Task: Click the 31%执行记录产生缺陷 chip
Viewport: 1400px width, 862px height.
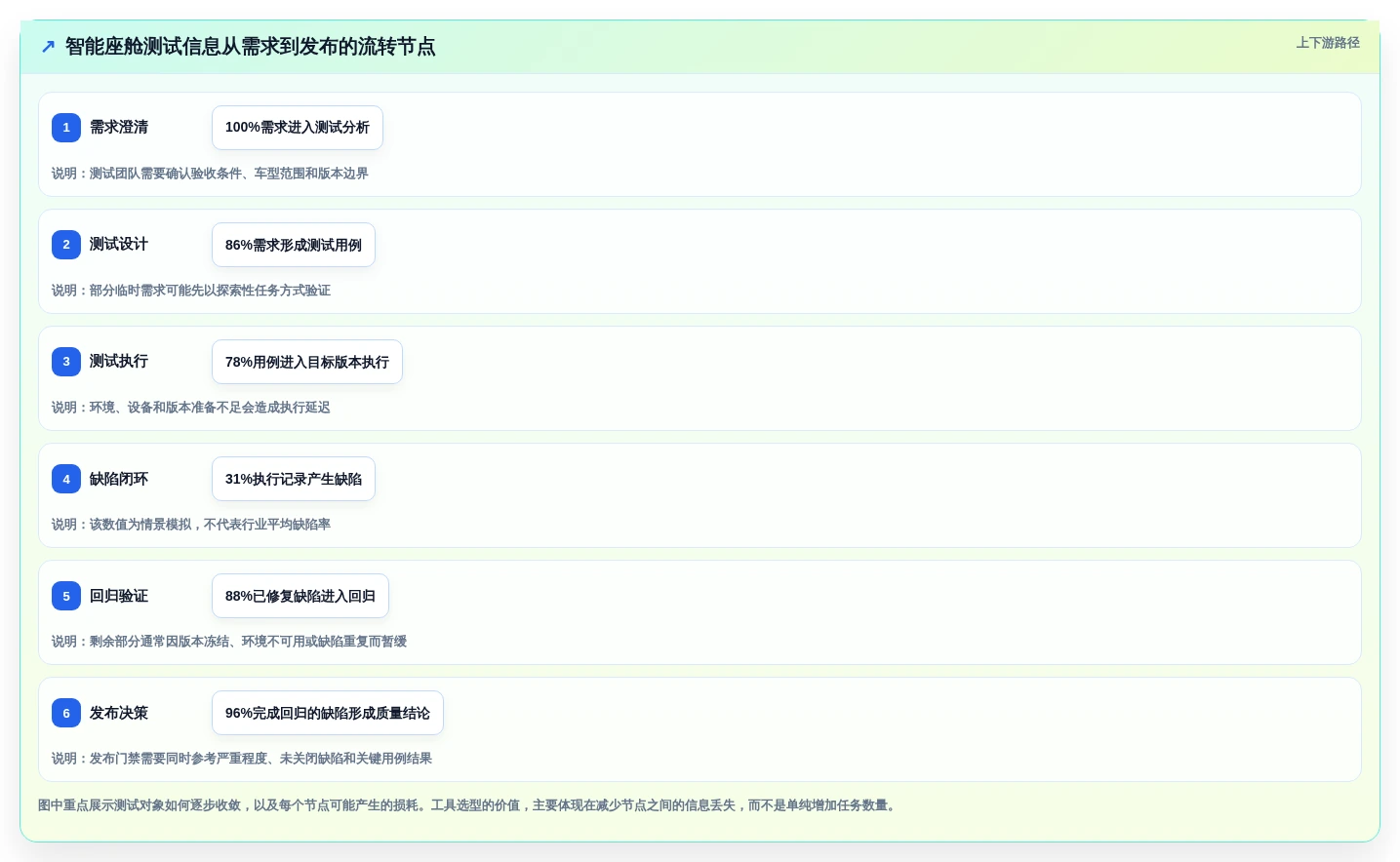Action: 294,479
